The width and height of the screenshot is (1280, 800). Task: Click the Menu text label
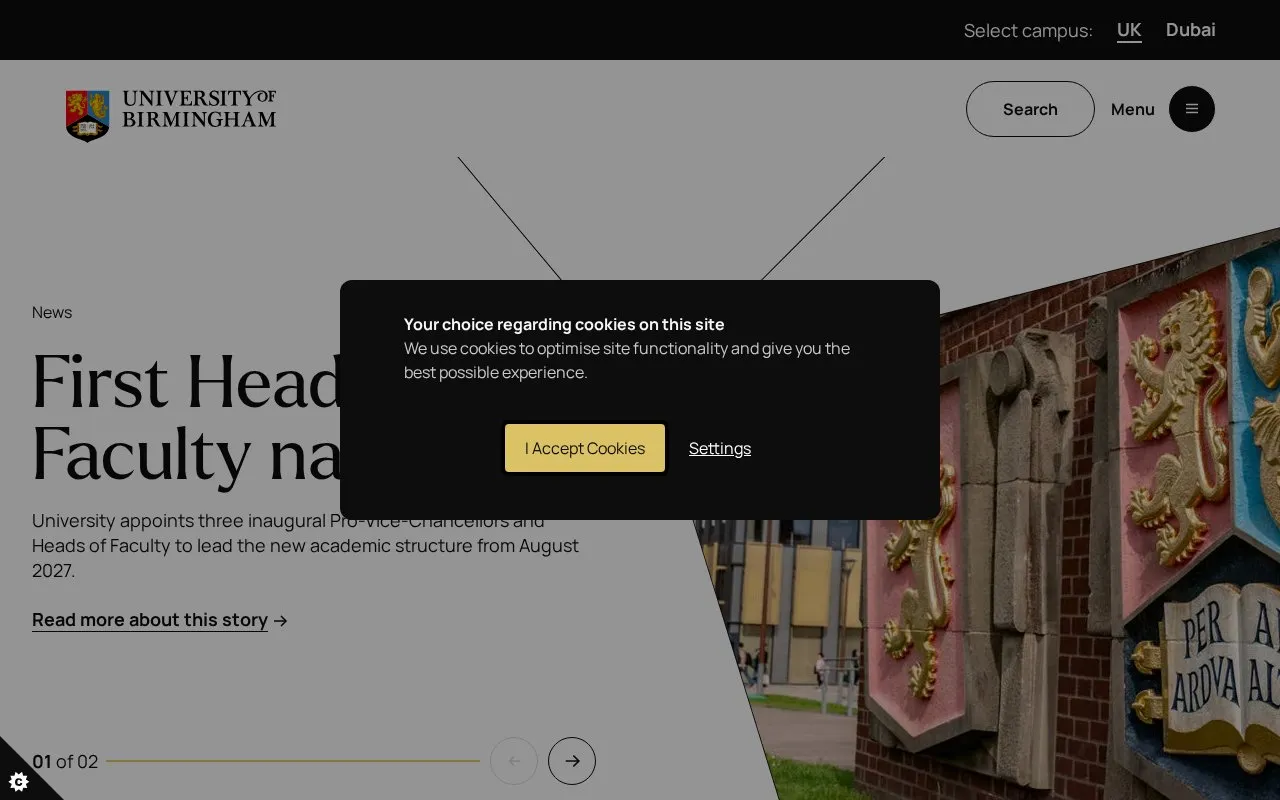point(1133,109)
